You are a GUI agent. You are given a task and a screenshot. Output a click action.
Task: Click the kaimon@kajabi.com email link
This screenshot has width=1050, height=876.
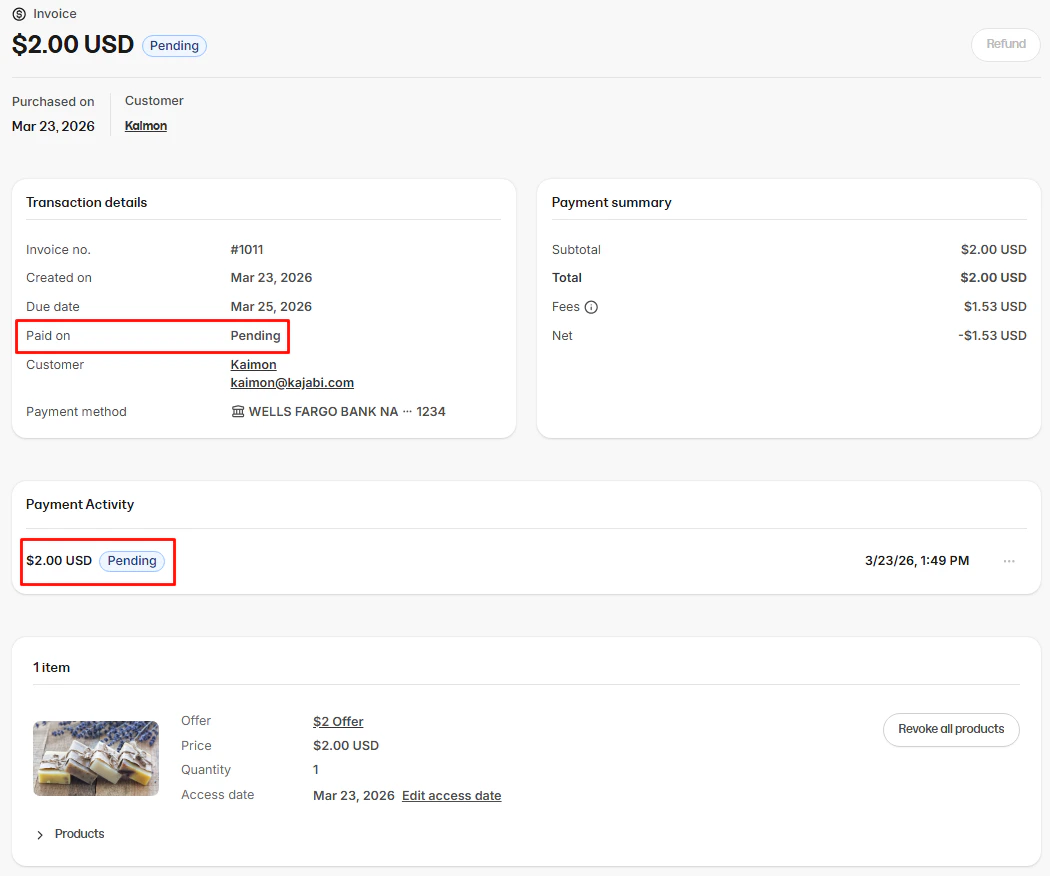click(x=292, y=382)
